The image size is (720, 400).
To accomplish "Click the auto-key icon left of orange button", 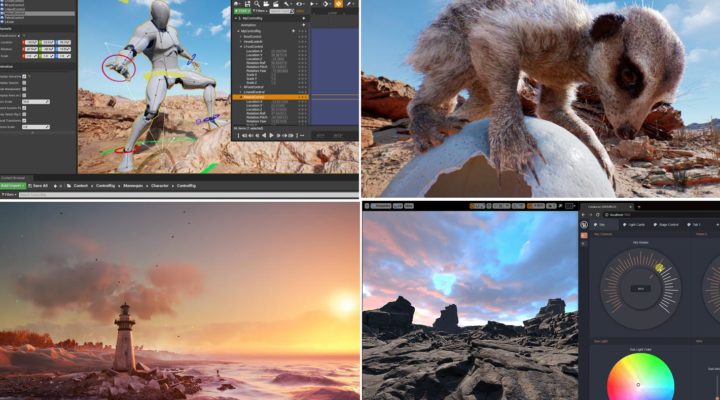I will click(x=326, y=4).
